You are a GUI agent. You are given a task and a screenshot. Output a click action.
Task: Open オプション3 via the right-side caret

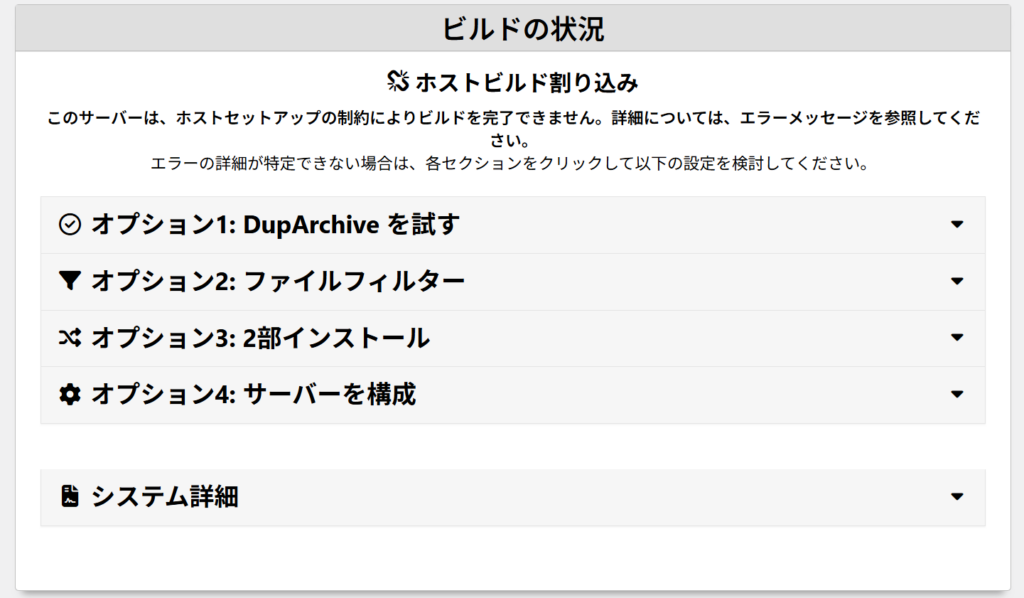[x=957, y=338]
